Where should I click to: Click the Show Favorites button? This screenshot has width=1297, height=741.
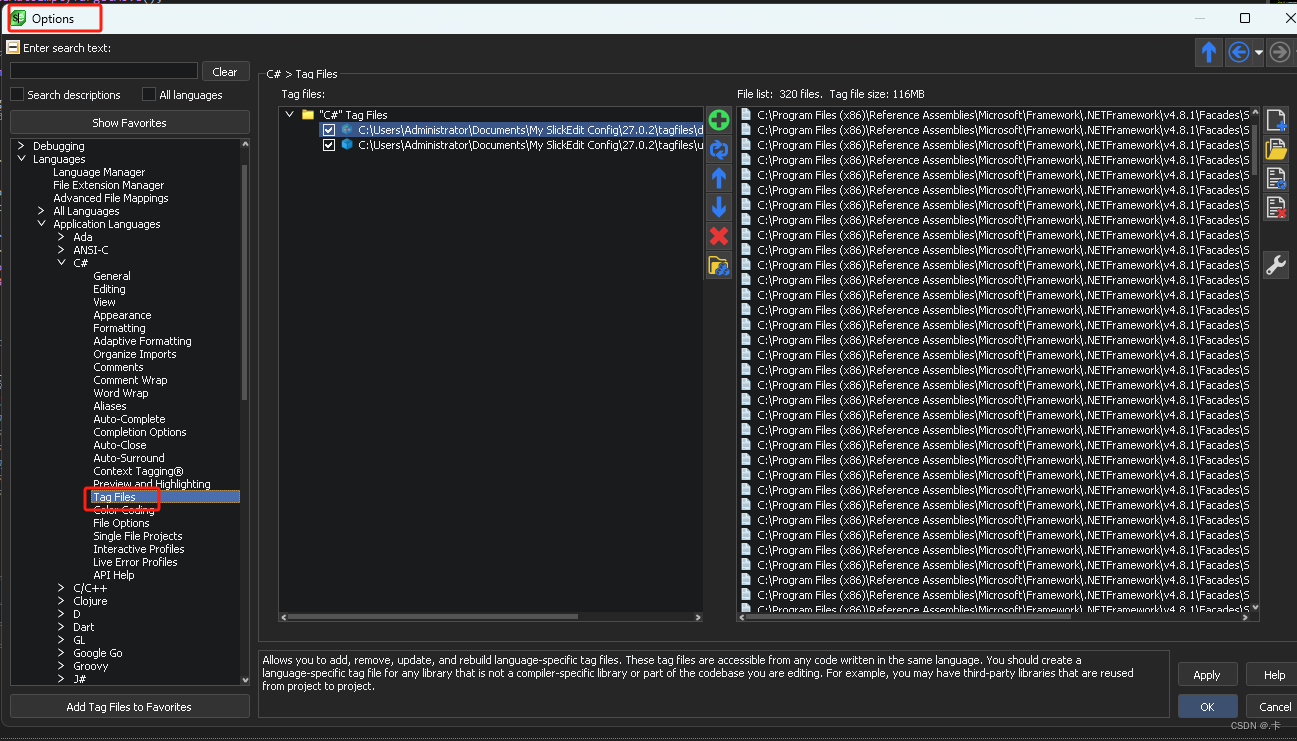tap(130, 123)
